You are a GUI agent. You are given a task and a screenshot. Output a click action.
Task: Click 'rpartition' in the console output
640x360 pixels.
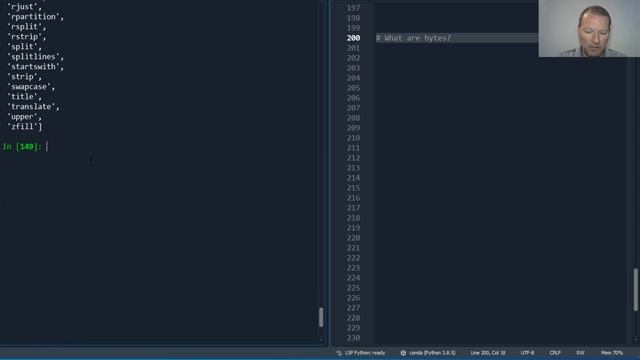point(33,17)
